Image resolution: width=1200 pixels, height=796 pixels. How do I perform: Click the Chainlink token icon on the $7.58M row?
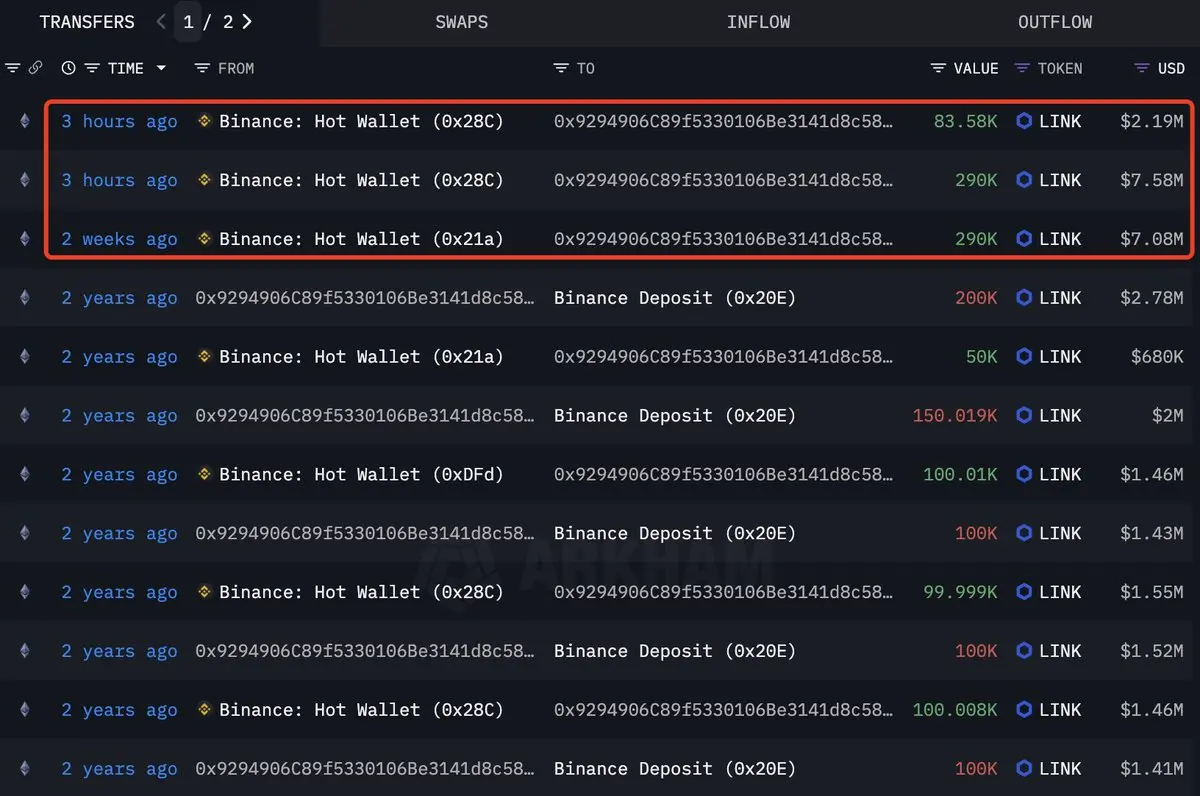pos(1024,180)
